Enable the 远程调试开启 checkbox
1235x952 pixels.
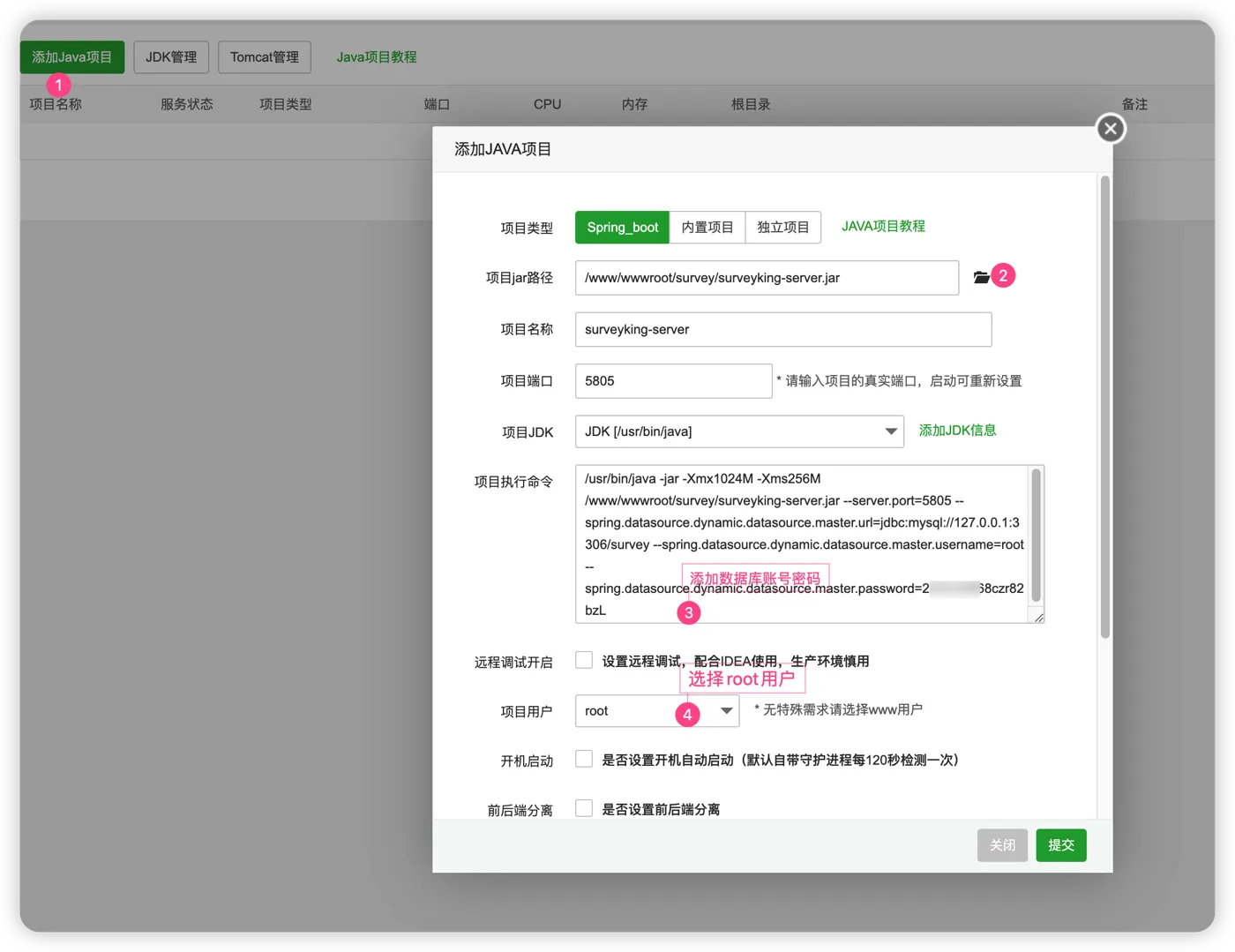point(584,660)
